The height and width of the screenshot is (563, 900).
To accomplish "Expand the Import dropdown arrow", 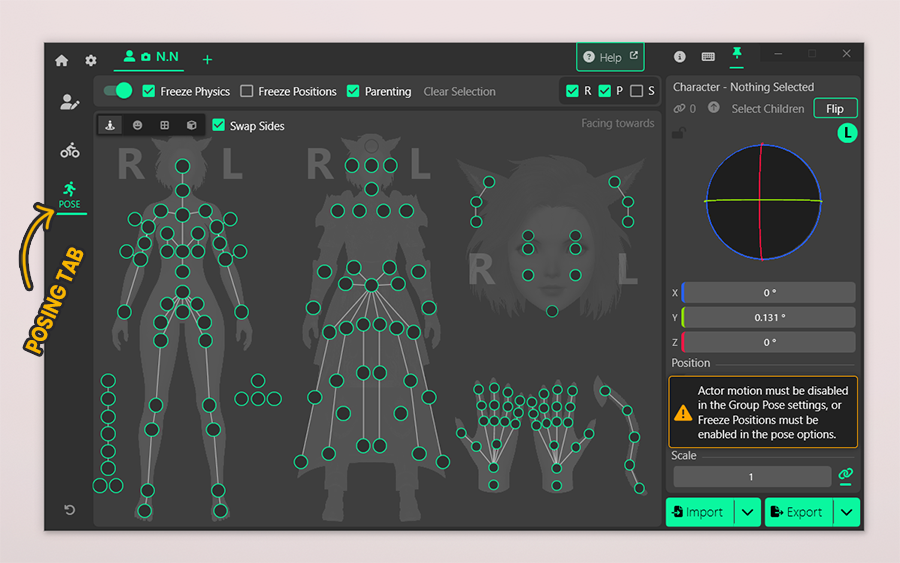I will (x=748, y=512).
